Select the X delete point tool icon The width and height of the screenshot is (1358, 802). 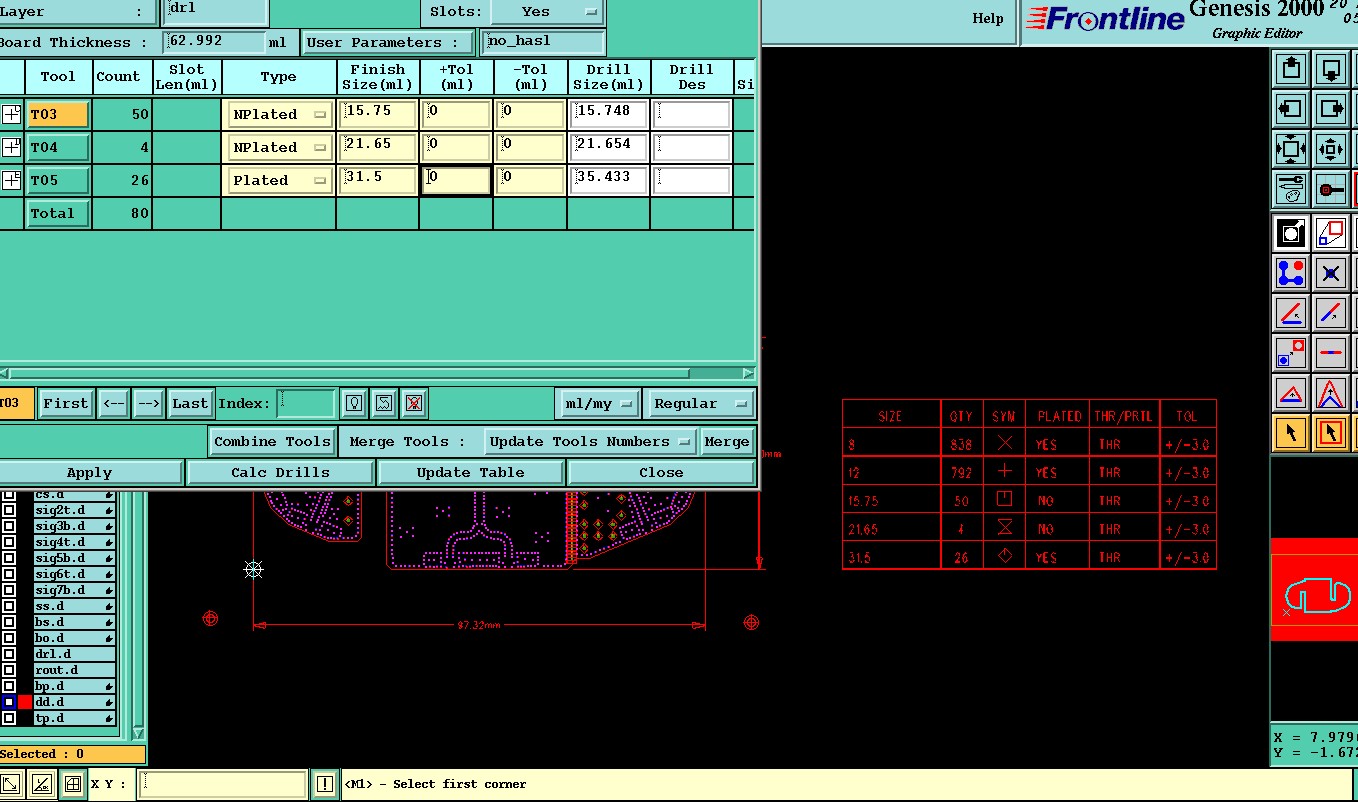coord(1331,273)
